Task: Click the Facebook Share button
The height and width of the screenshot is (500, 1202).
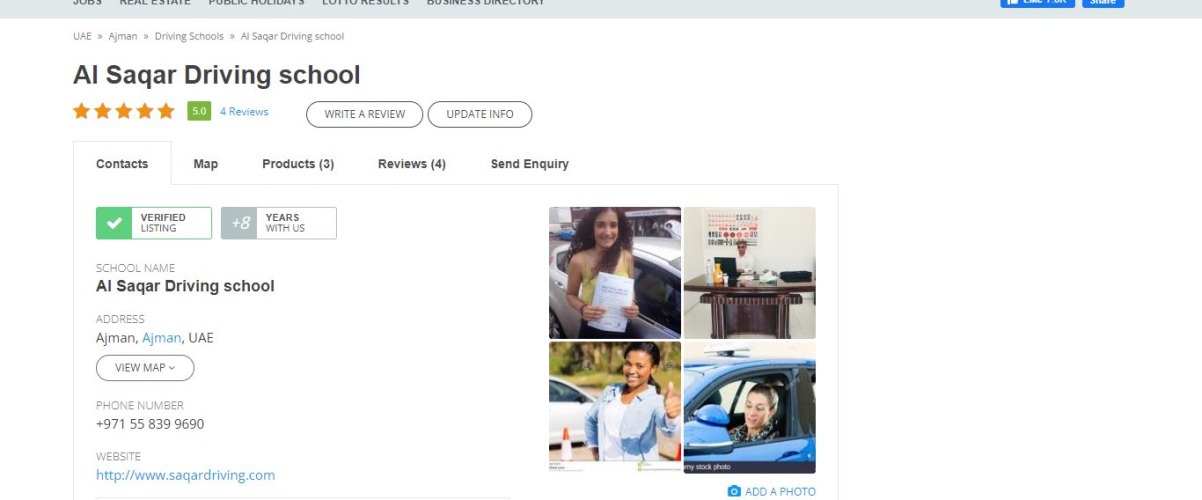Action: click(x=1103, y=3)
